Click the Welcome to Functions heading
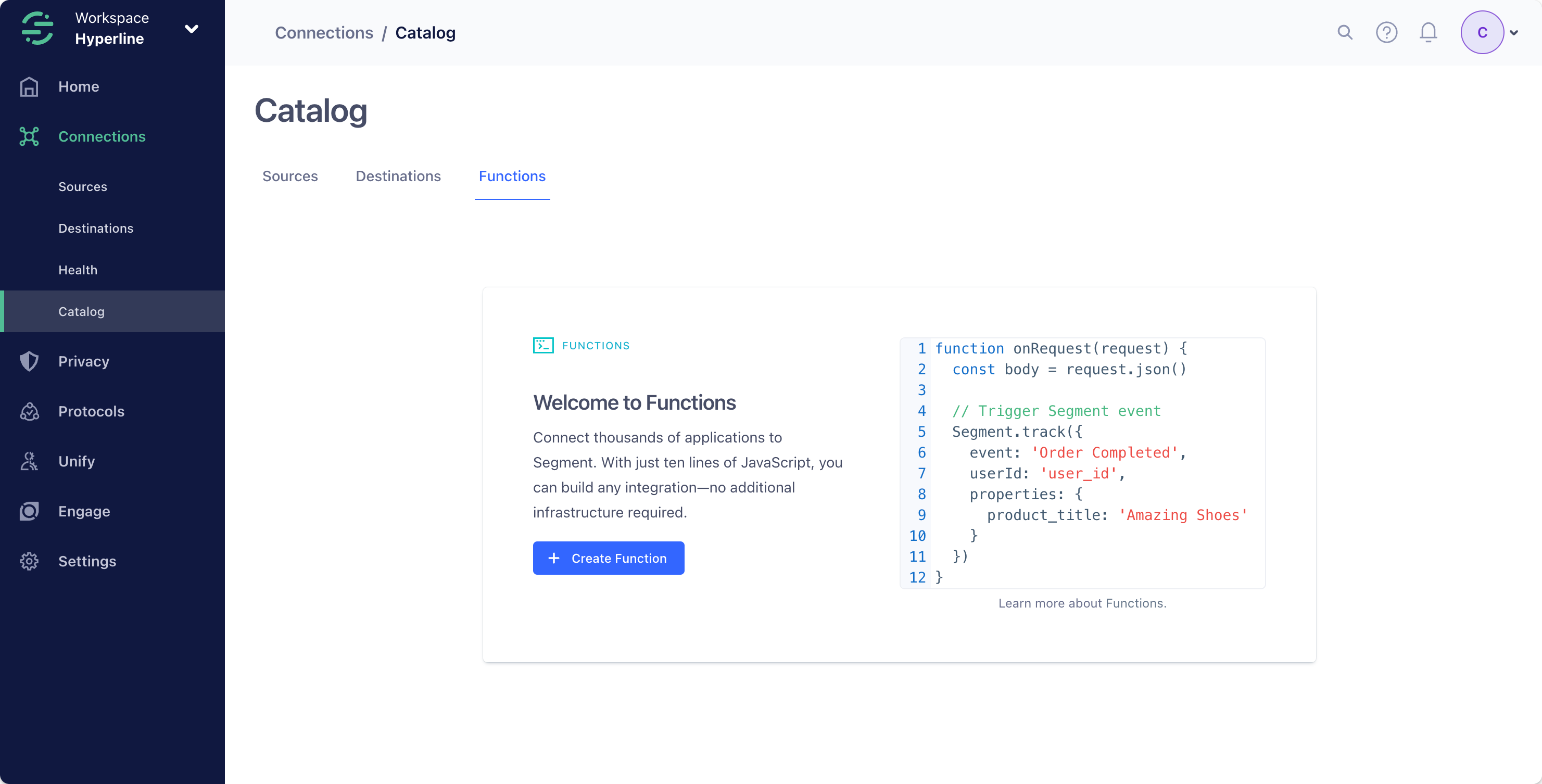Image resolution: width=1542 pixels, height=784 pixels. pos(635,403)
